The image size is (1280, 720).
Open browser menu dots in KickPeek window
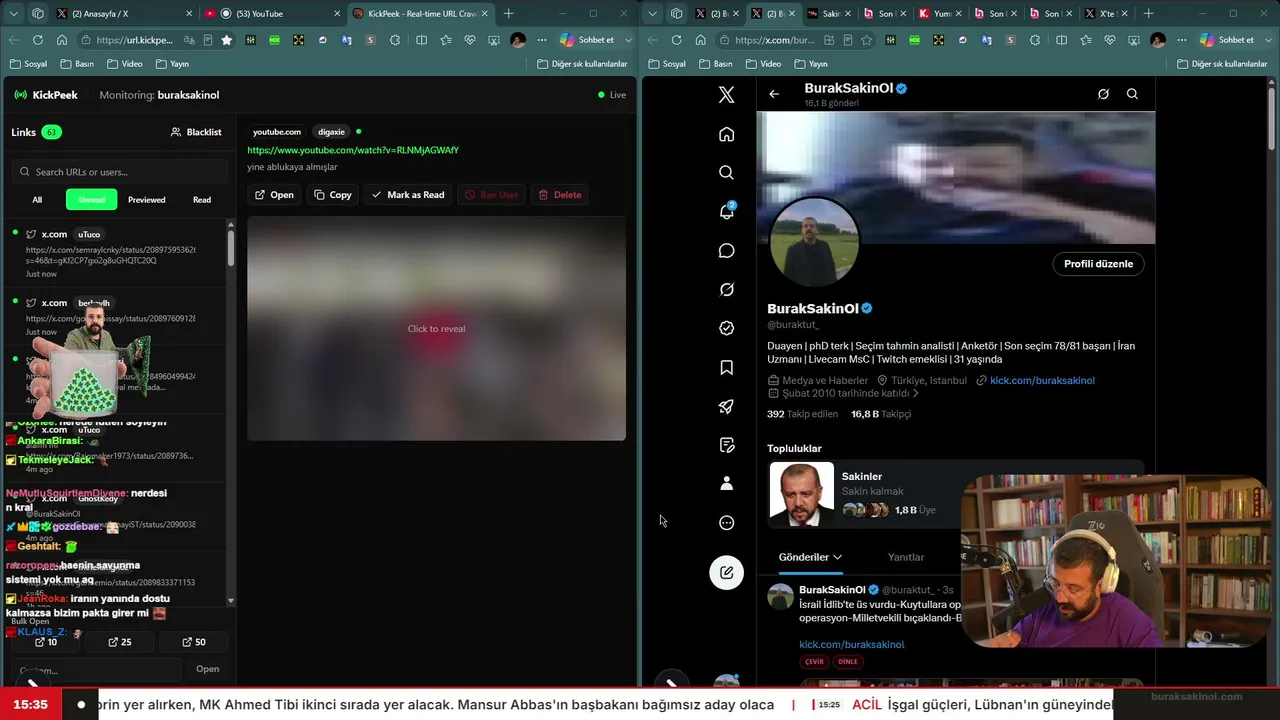tap(542, 40)
